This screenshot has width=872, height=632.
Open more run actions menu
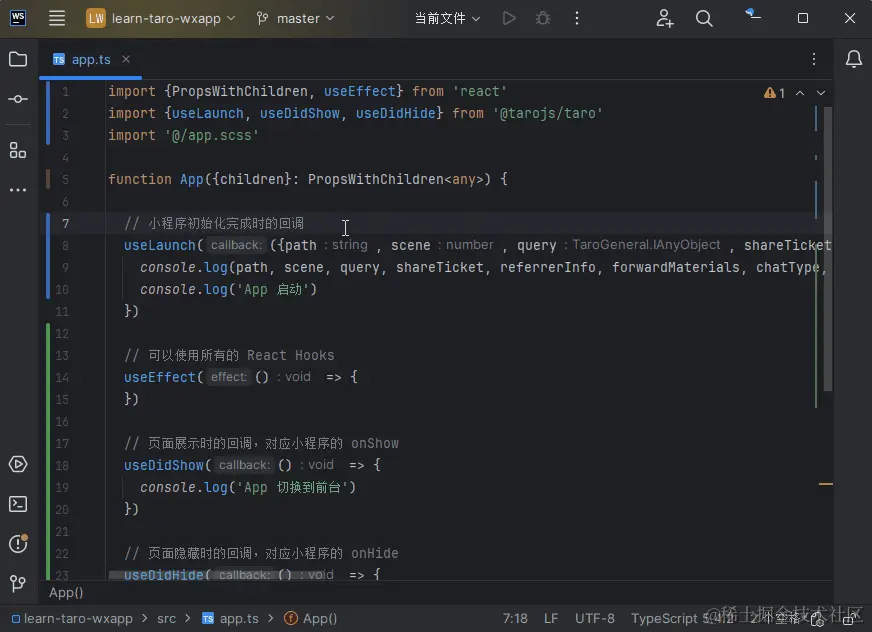(577, 18)
